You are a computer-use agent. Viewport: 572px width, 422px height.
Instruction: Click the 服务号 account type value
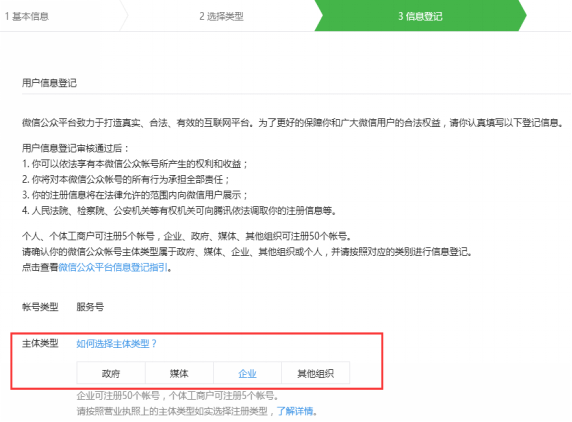click(x=90, y=307)
